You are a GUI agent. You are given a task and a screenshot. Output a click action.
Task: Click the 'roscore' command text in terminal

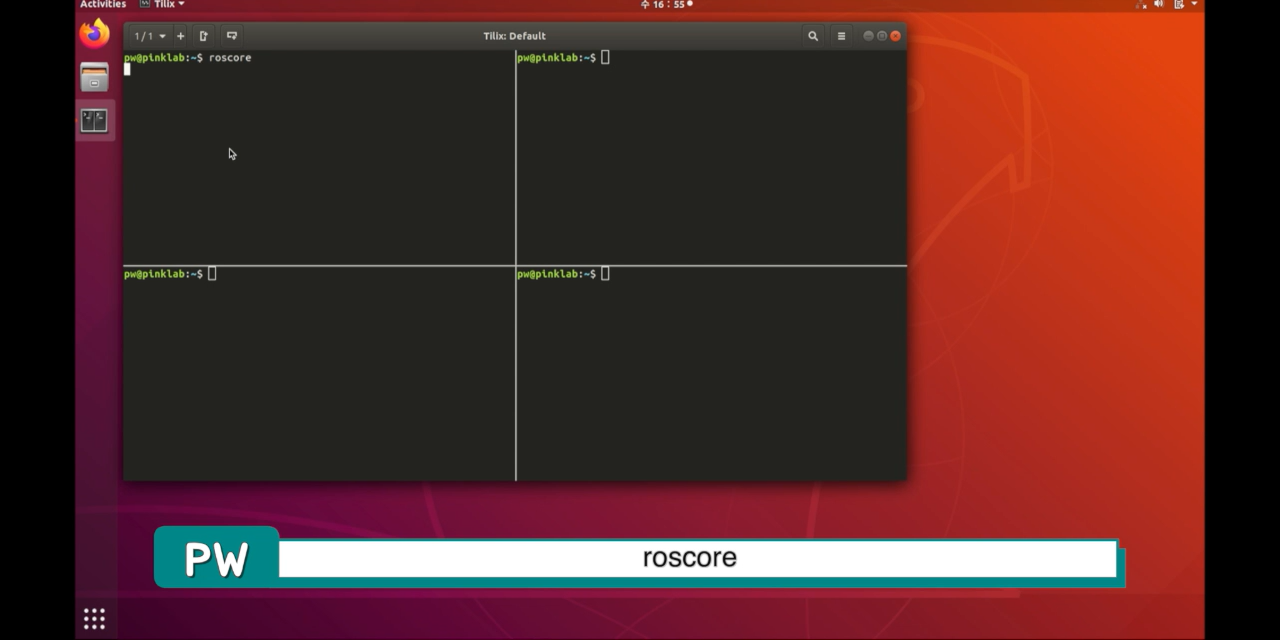(230, 58)
